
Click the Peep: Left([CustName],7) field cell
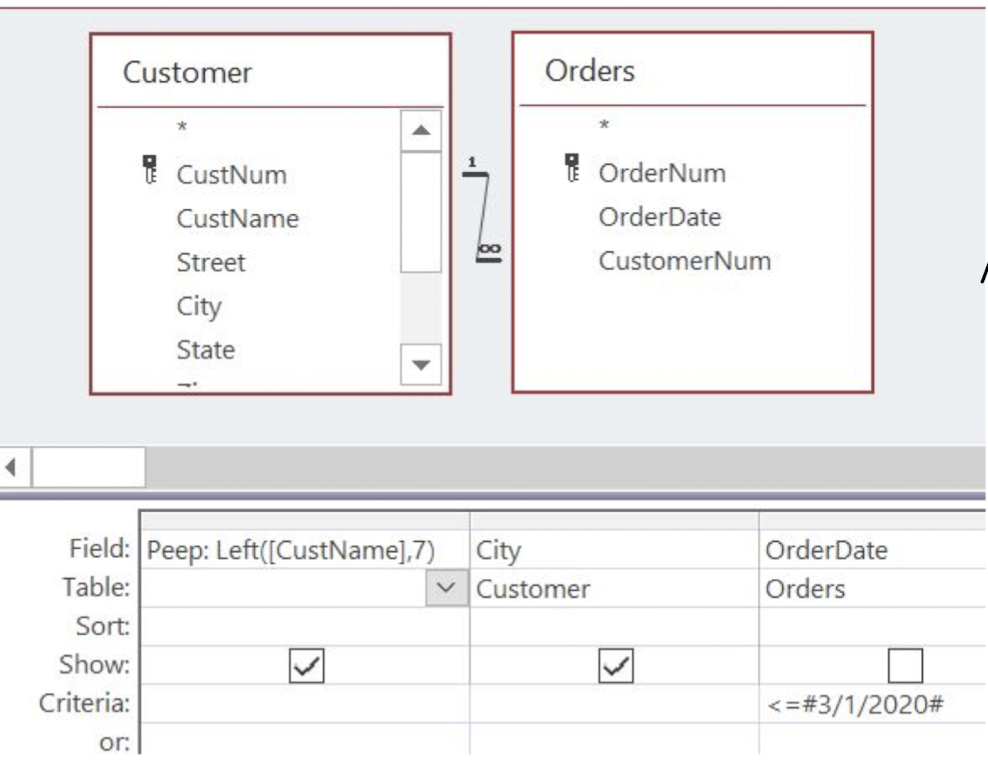click(x=305, y=550)
